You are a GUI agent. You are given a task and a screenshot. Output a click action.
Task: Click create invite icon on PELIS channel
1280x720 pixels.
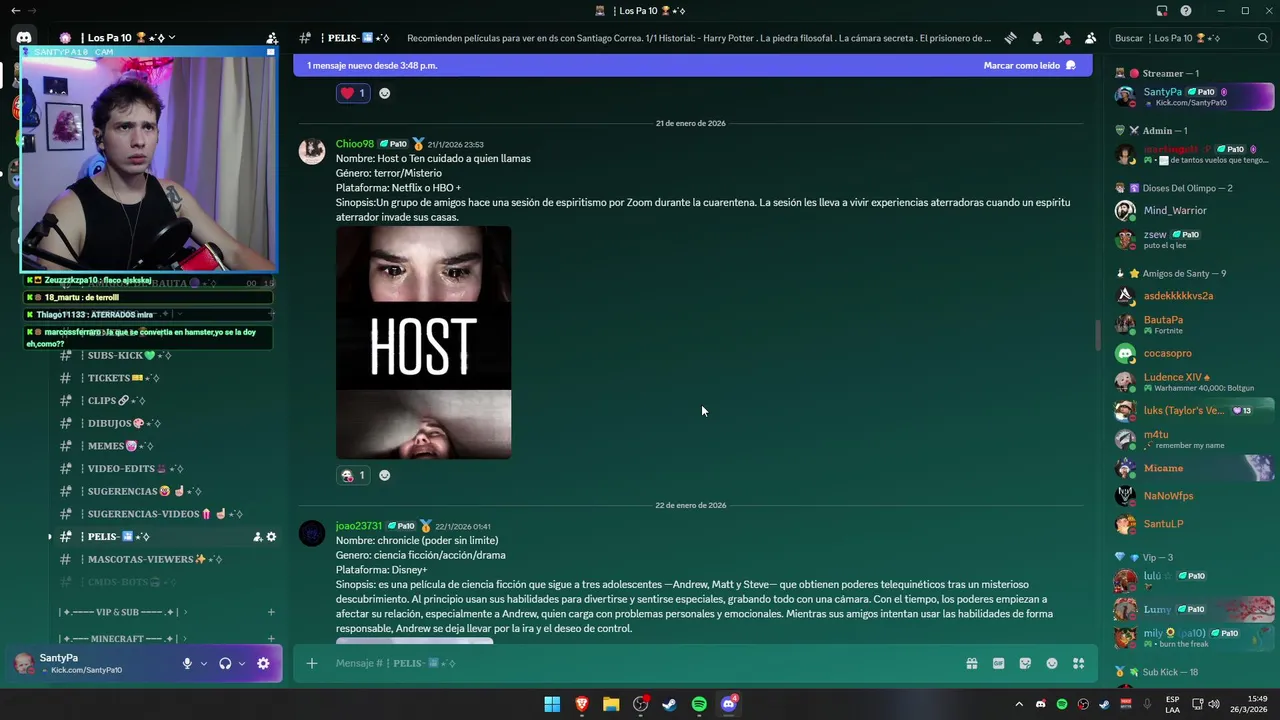tap(257, 537)
